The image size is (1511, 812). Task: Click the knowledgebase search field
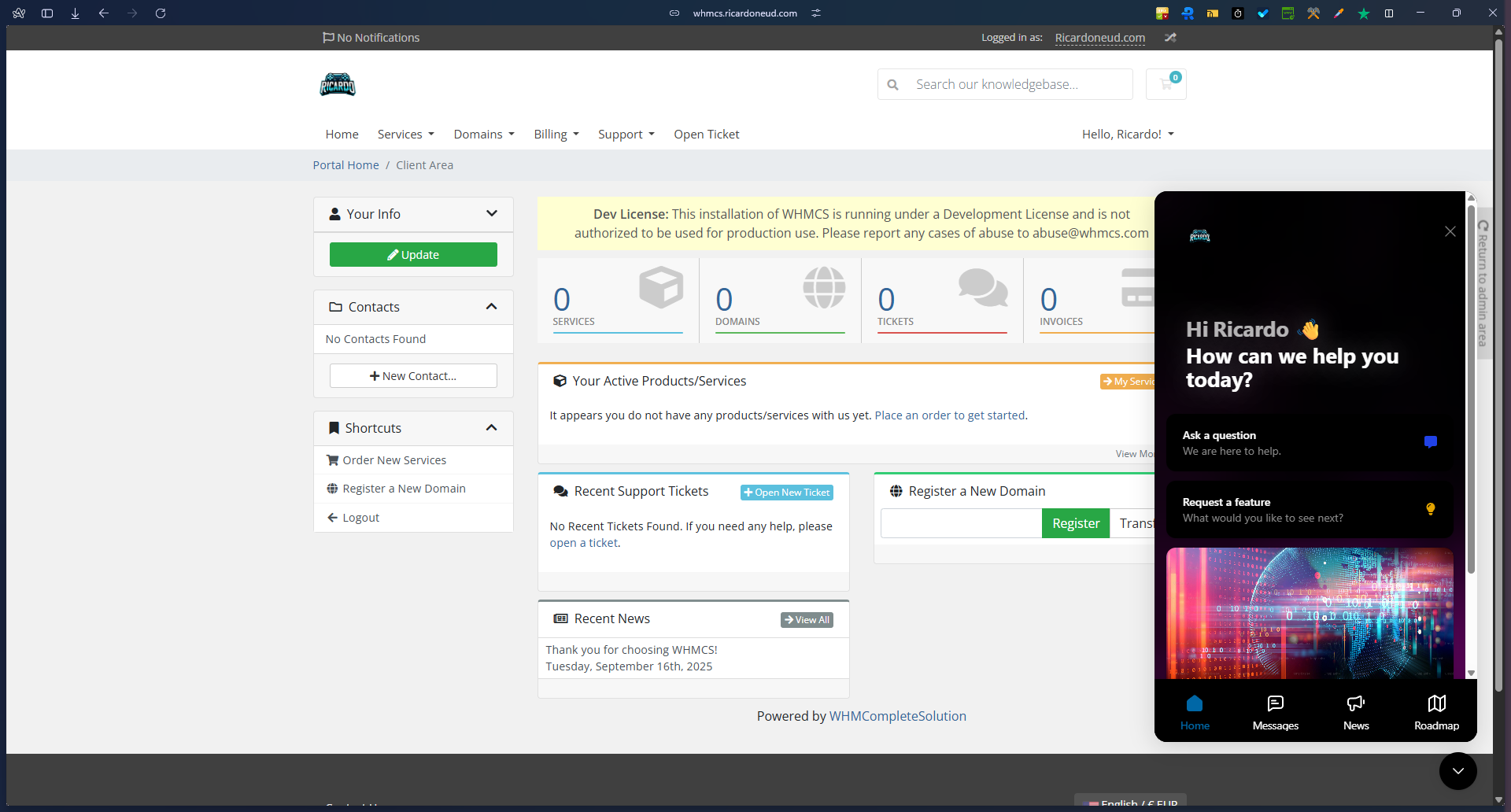click(x=1015, y=84)
